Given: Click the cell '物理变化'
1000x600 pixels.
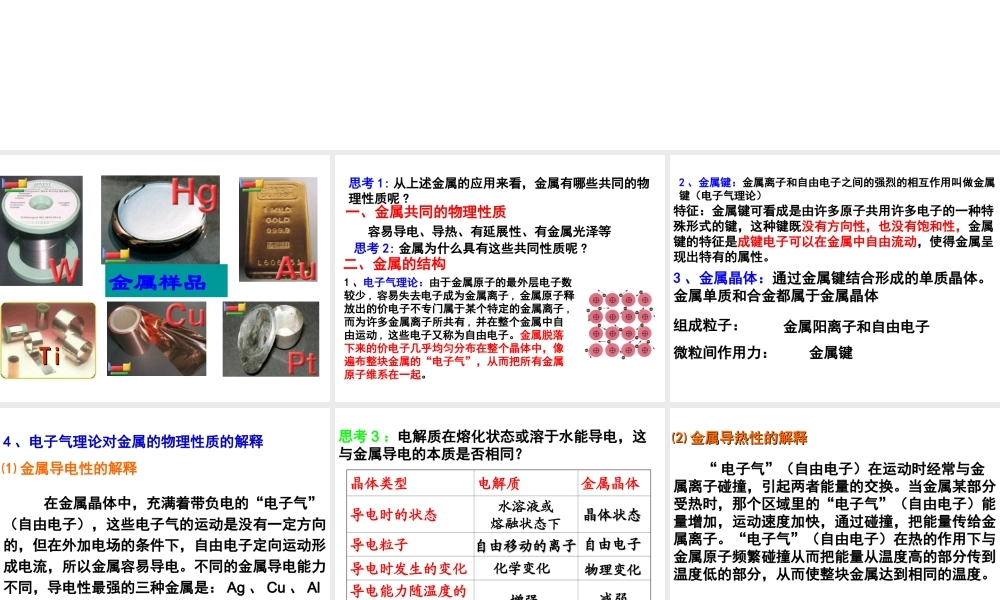Looking at the screenshot, I should tap(612, 569).
